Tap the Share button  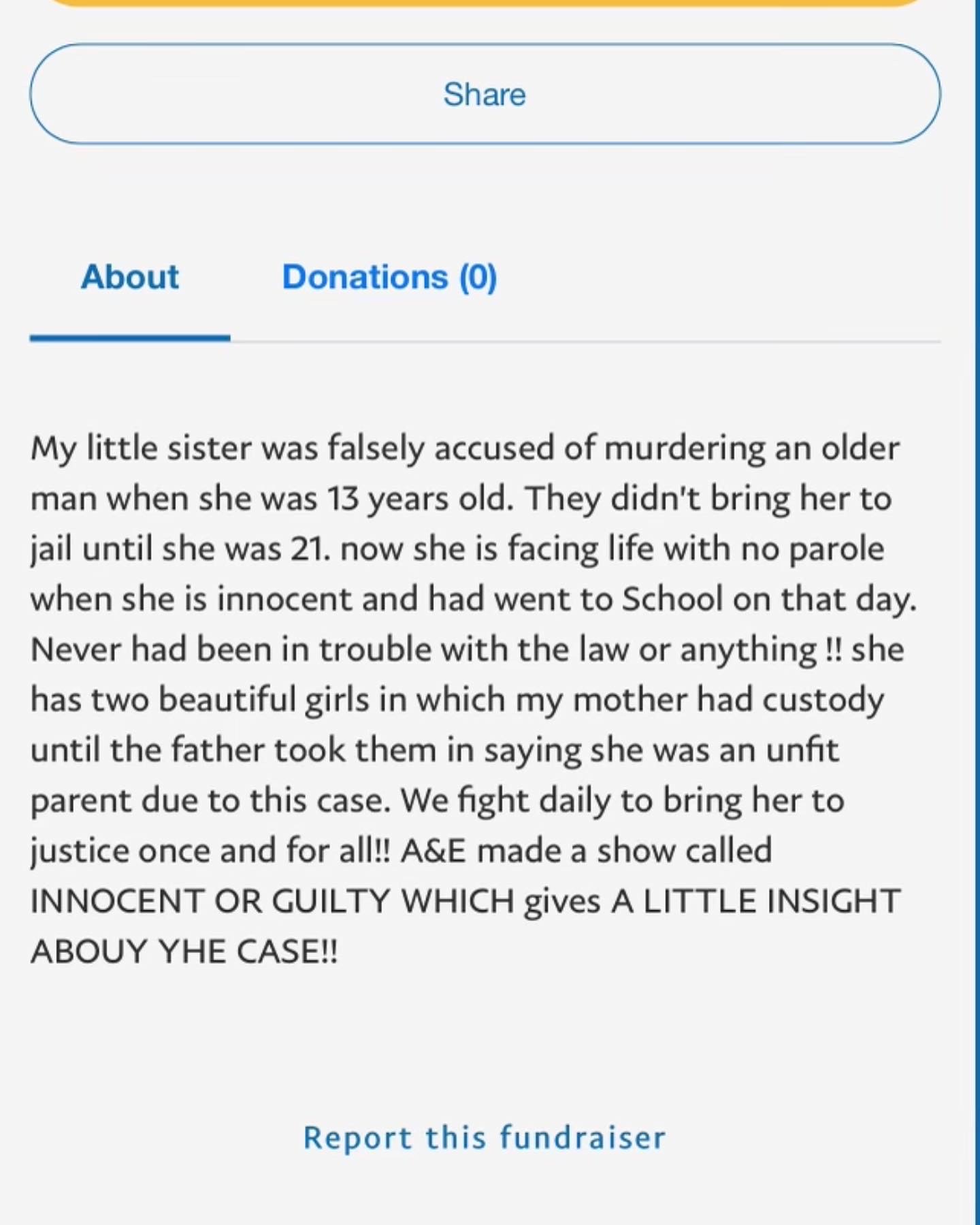(485, 94)
